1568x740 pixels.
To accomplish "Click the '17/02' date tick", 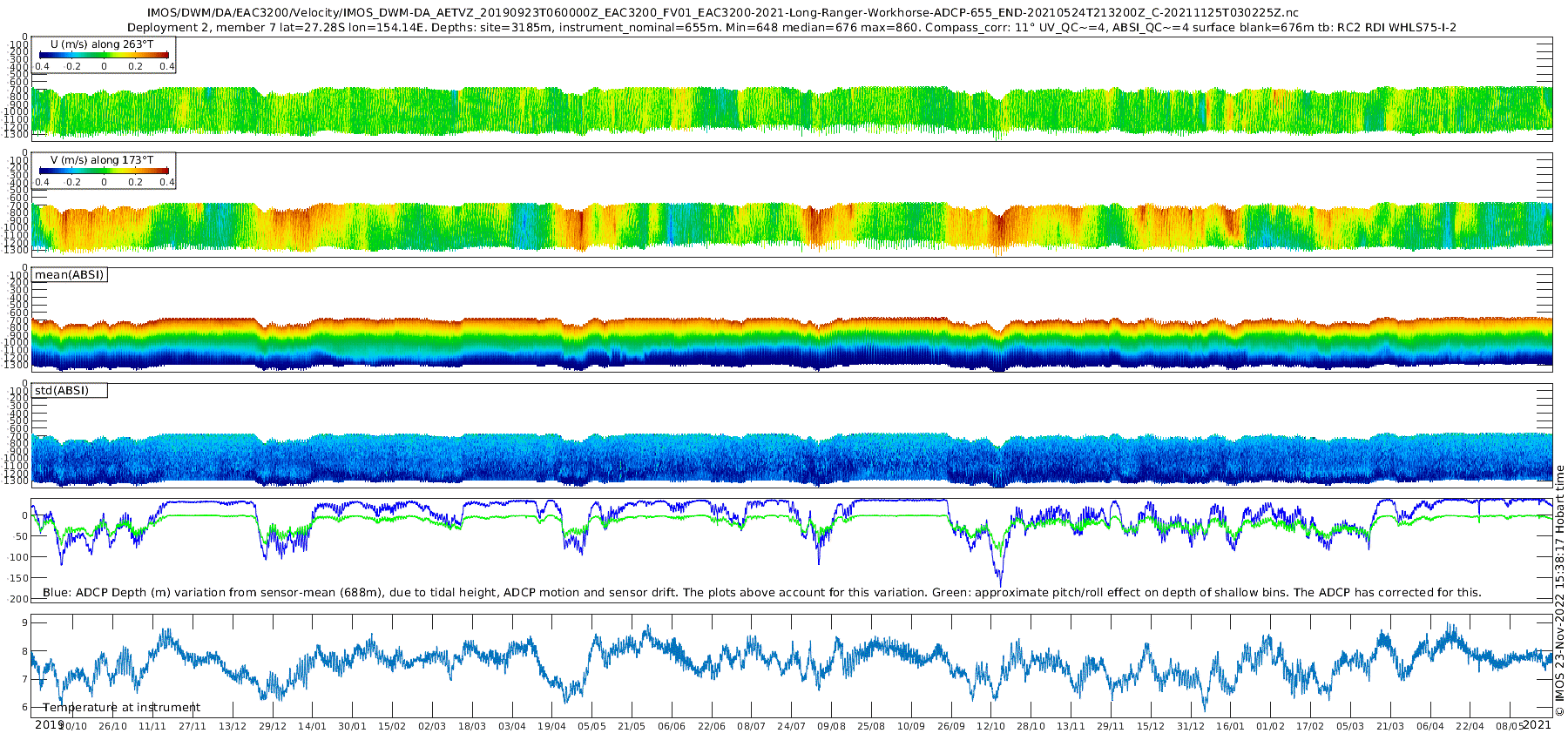I will click(x=1310, y=726).
